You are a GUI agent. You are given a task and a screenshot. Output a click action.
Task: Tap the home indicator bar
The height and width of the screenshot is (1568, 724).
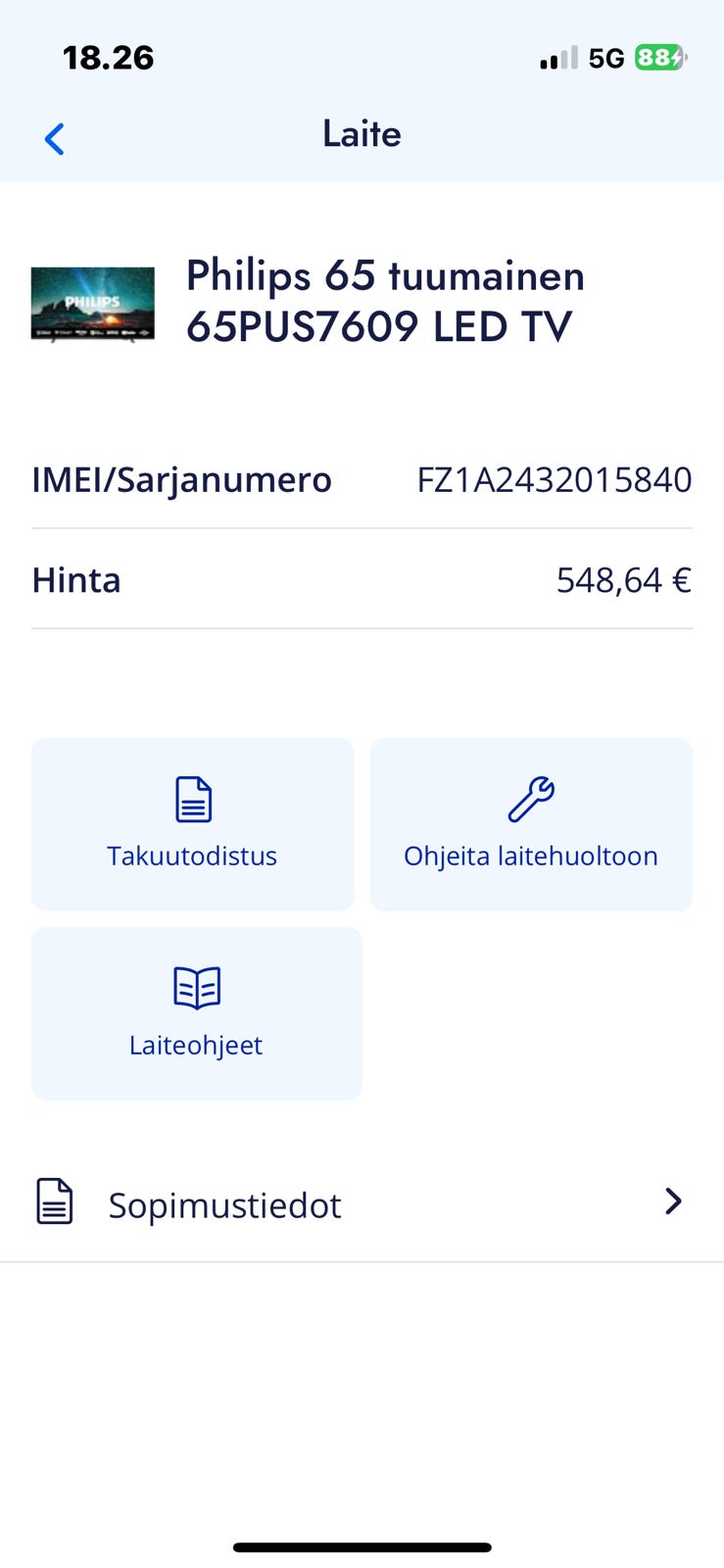pyautogui.click(x=362, y=1547)
